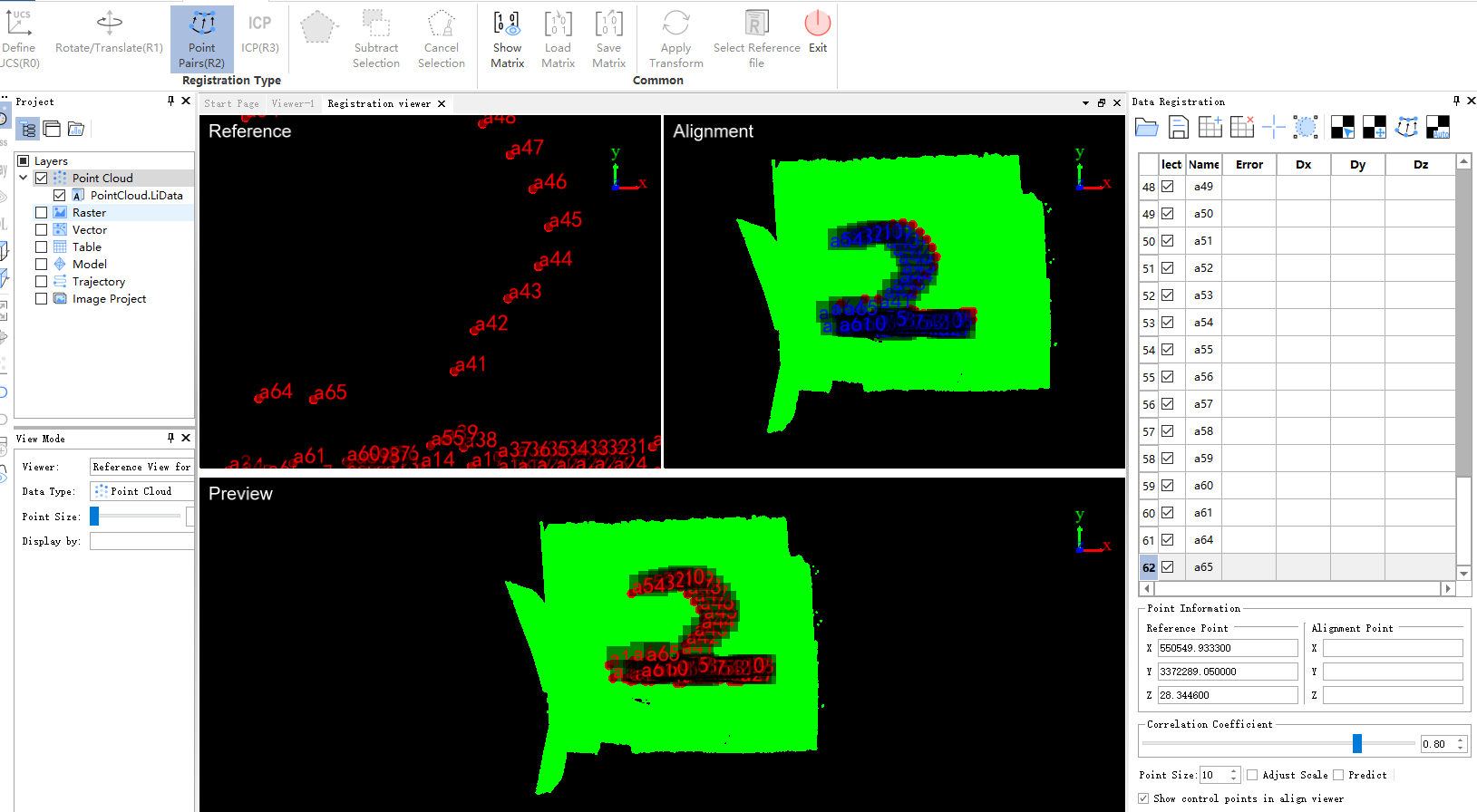Select Registration viewer tab
The width and height of the screenshot is (1477, 812).
click(379, 104)
